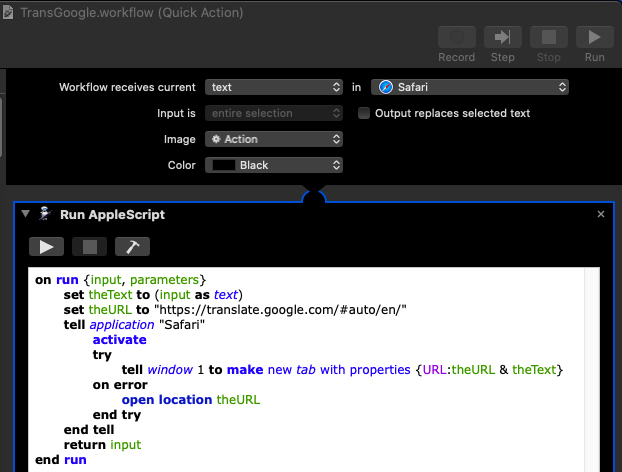Click the 'end try' line
This screenshot has height=472, width=622.
(x=117, y=415)
